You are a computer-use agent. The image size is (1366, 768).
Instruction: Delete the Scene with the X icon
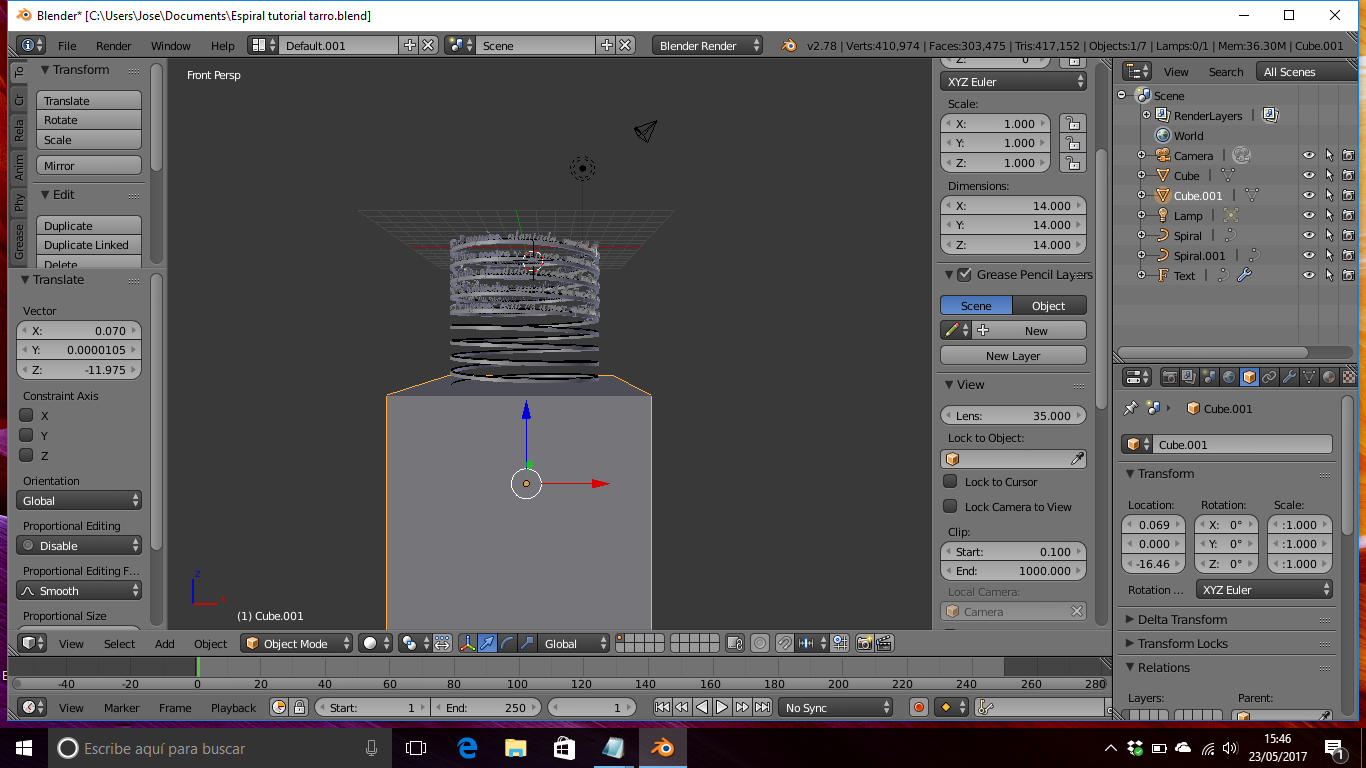tap(625, 45)
